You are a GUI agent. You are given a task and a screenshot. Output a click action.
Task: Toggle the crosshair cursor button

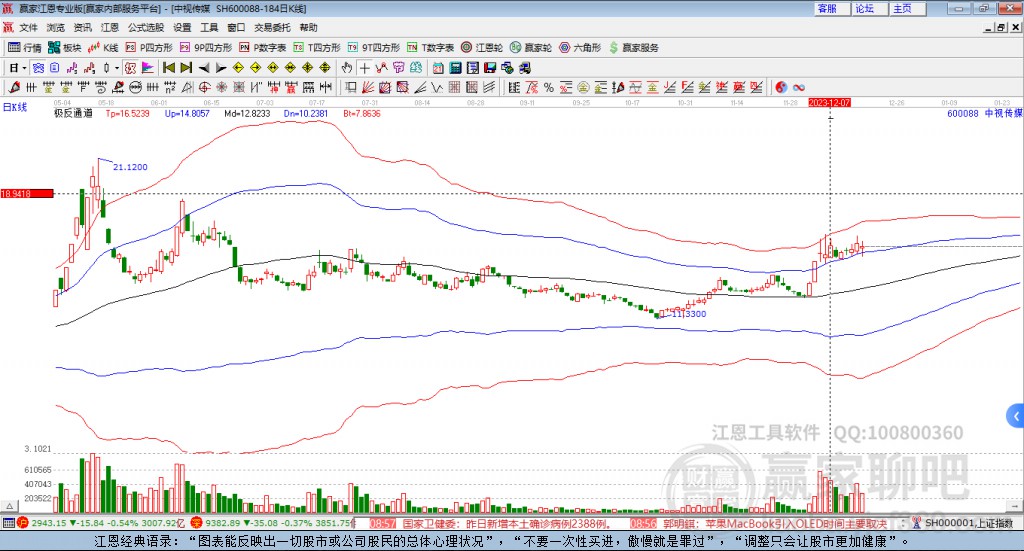click(x=364, y=68)
